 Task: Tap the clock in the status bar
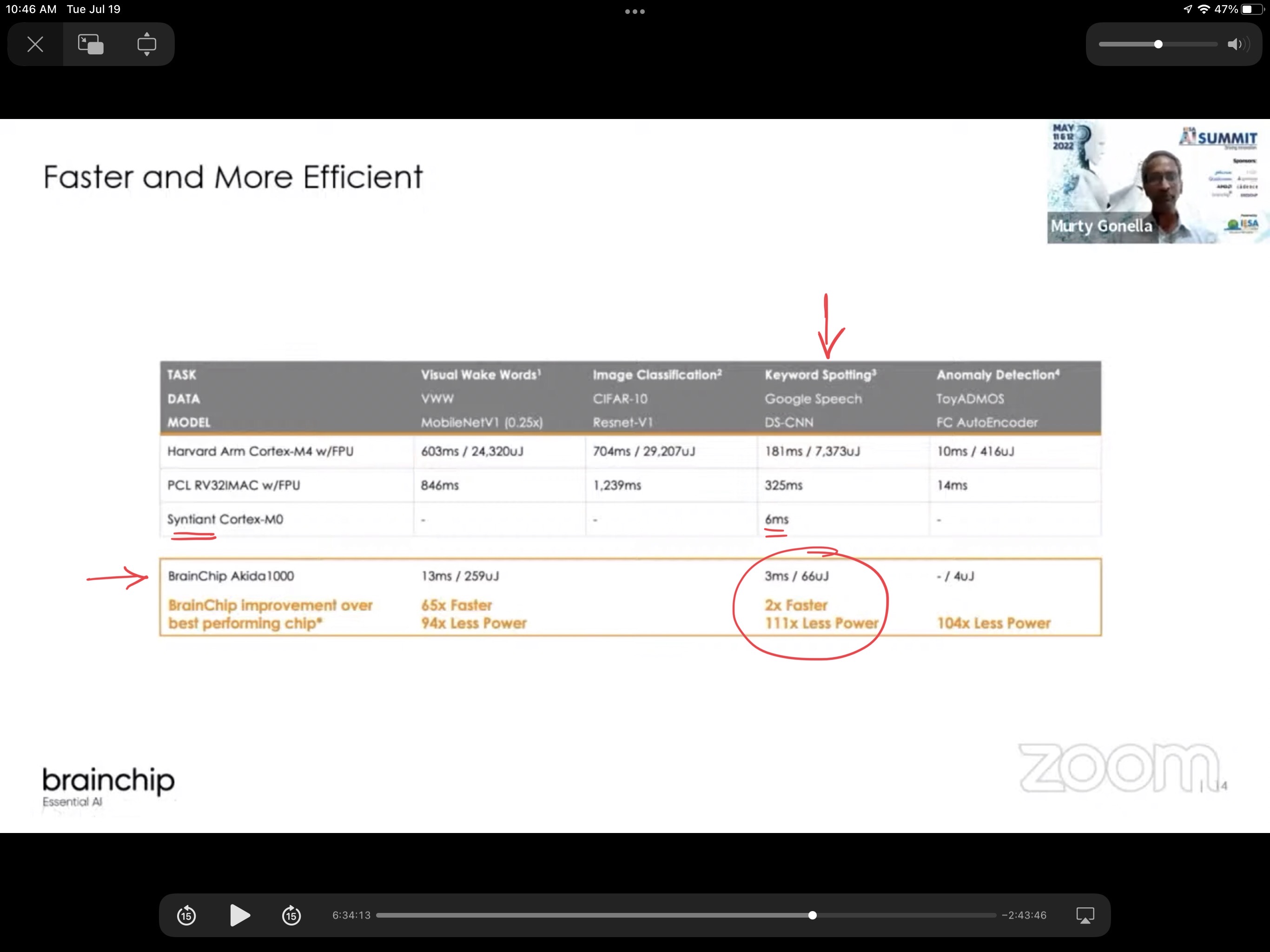pyautogui.click(x=32, y=9)
